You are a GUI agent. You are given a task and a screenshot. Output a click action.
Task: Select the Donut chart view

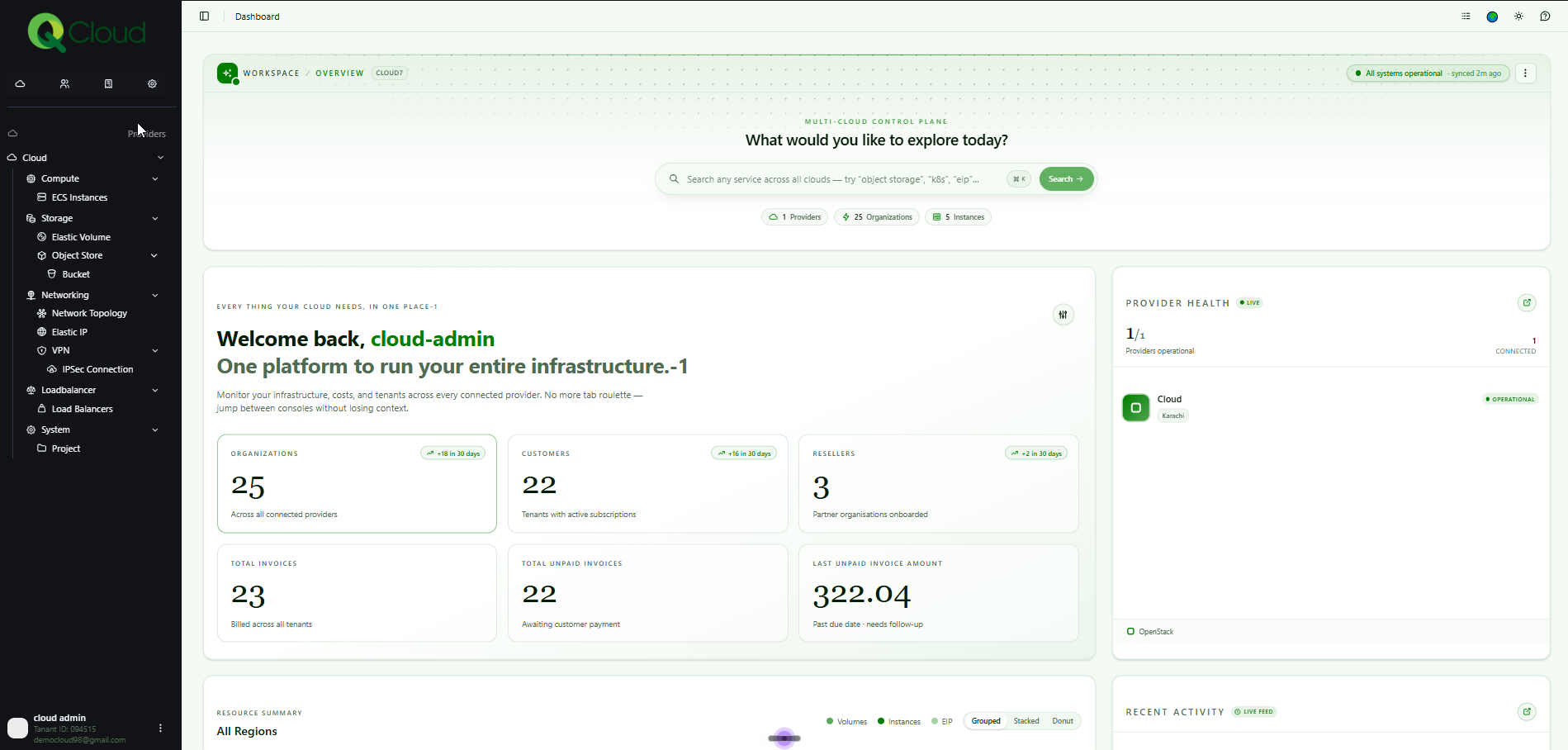coord(1063,721)
